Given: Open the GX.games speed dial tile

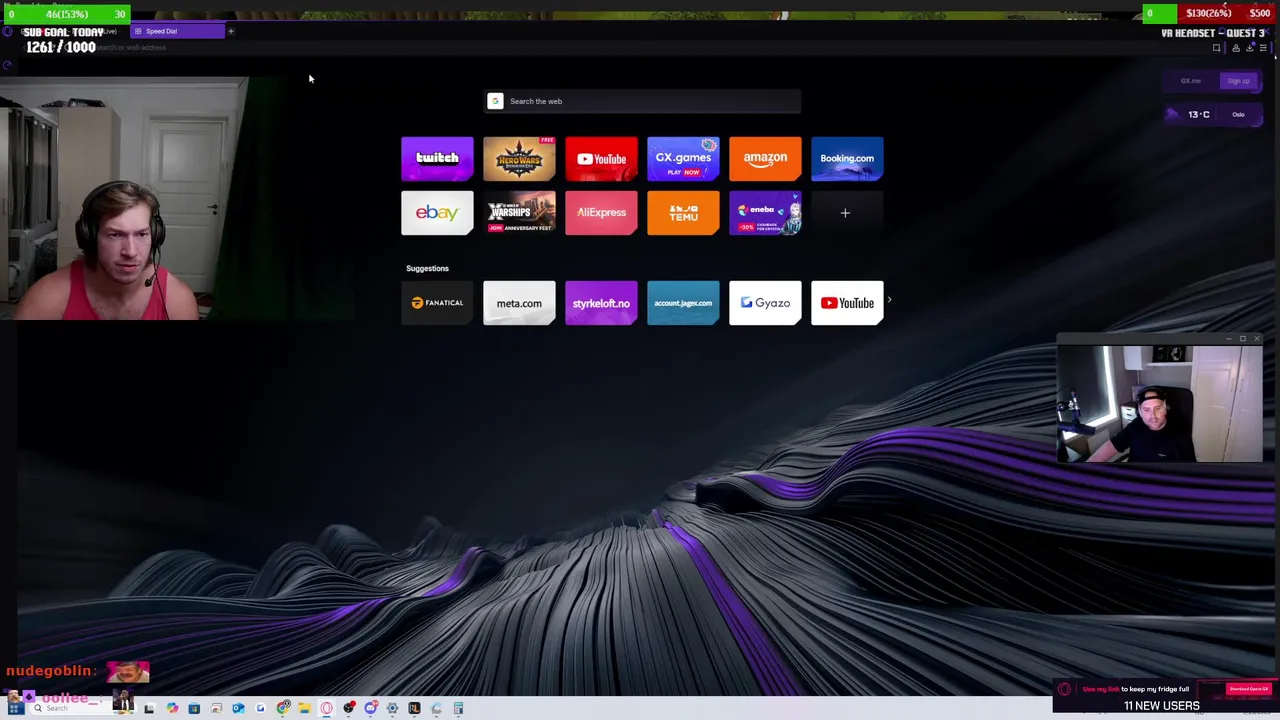Looking at the screenshot, I should pyautogui.click(x=683, y=158).
